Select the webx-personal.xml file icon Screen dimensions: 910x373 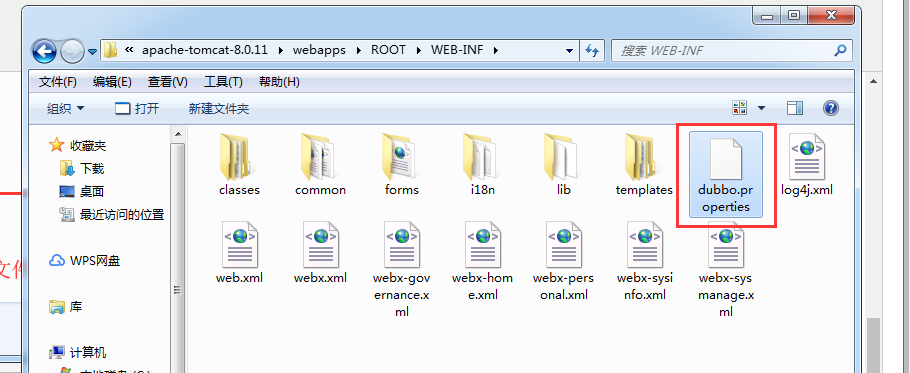click(564, 244)
